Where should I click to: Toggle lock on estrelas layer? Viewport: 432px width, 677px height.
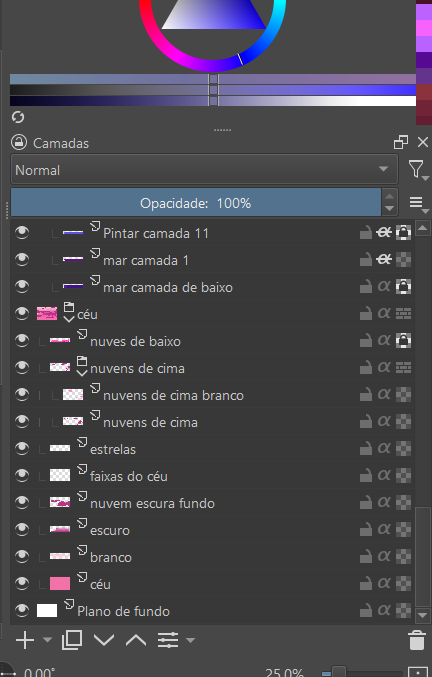(x=366, y=449)
